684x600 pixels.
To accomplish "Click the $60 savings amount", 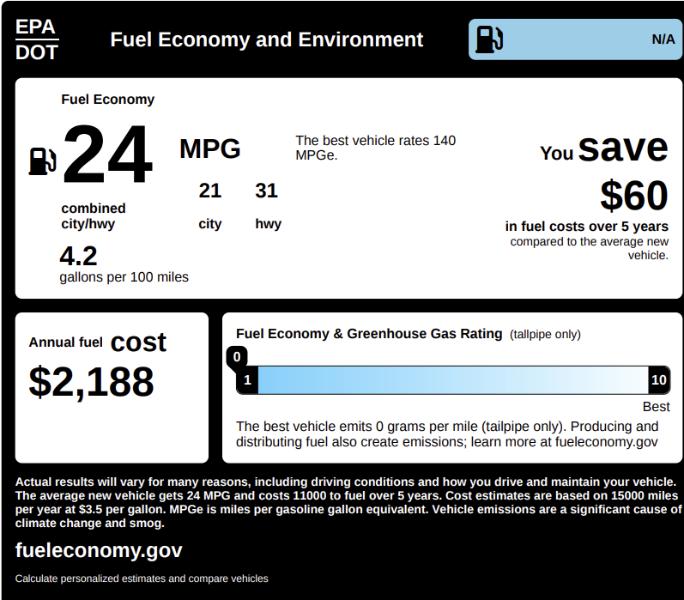I will point(633,195).
